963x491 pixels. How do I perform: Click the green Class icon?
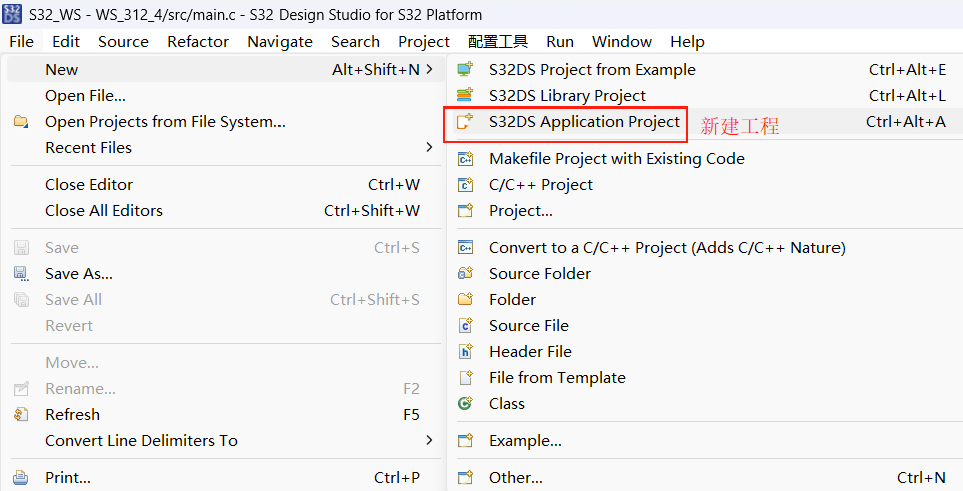tap(465, 404)
